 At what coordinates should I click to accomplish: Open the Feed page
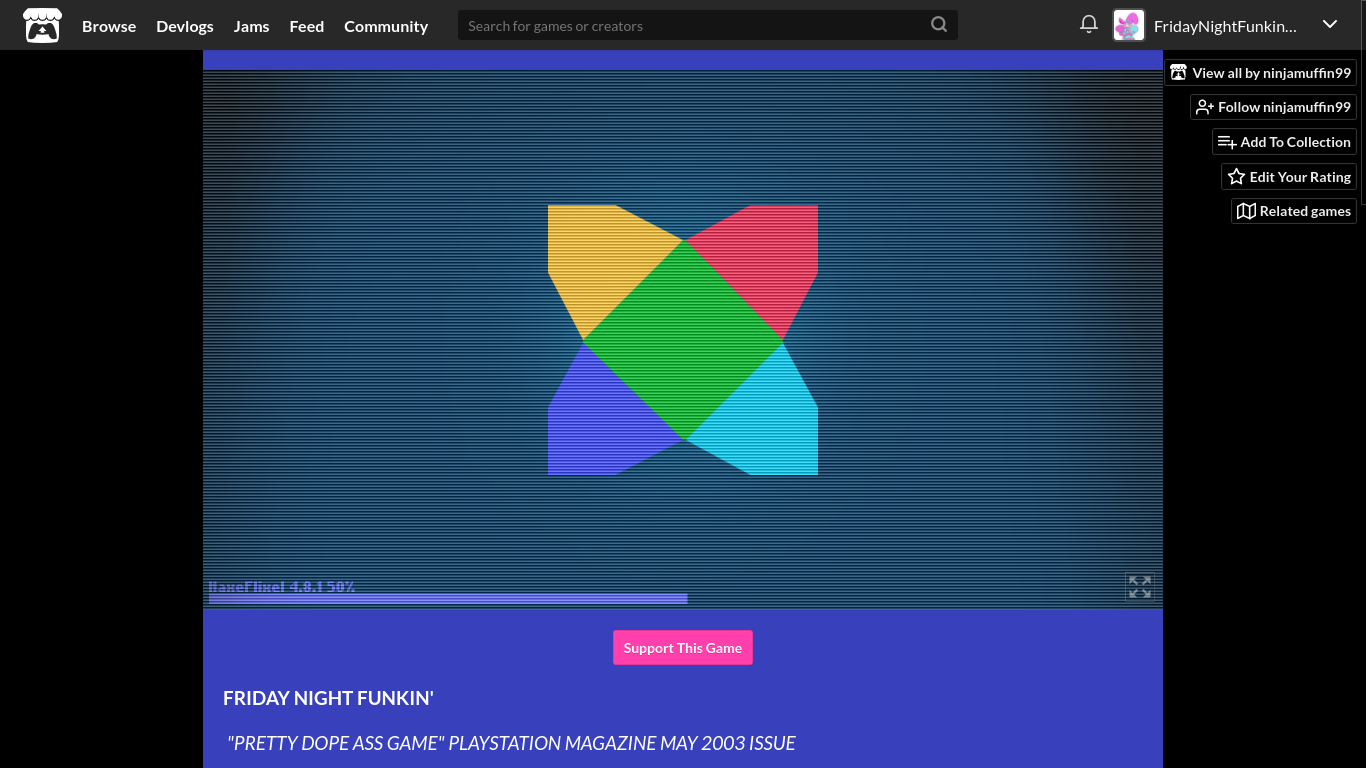tap(307, 26)
